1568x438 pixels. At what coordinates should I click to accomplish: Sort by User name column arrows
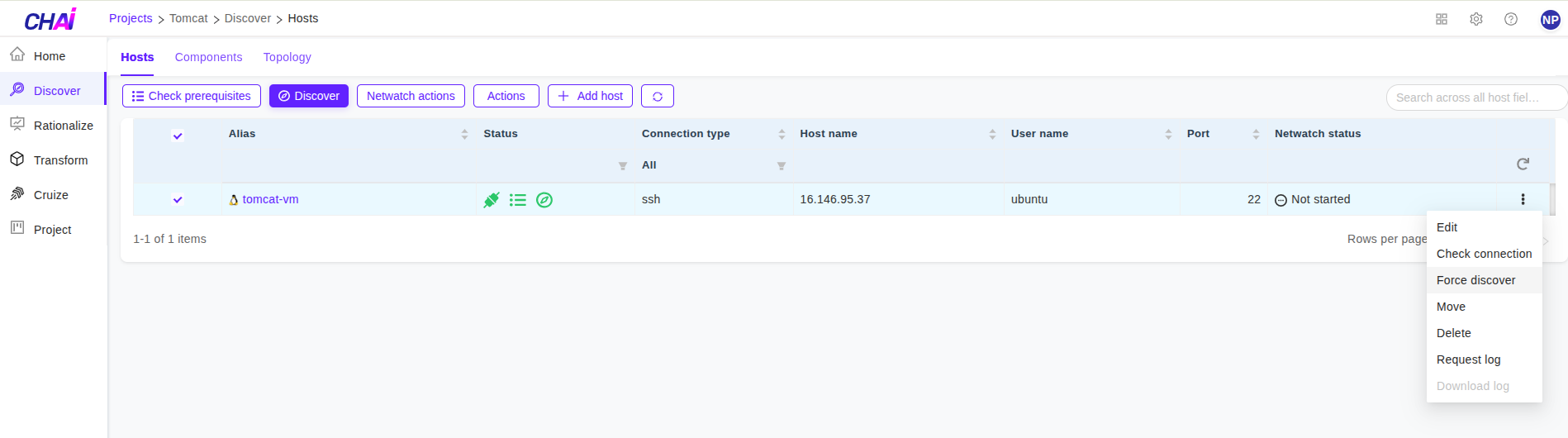pos(1168,134)
